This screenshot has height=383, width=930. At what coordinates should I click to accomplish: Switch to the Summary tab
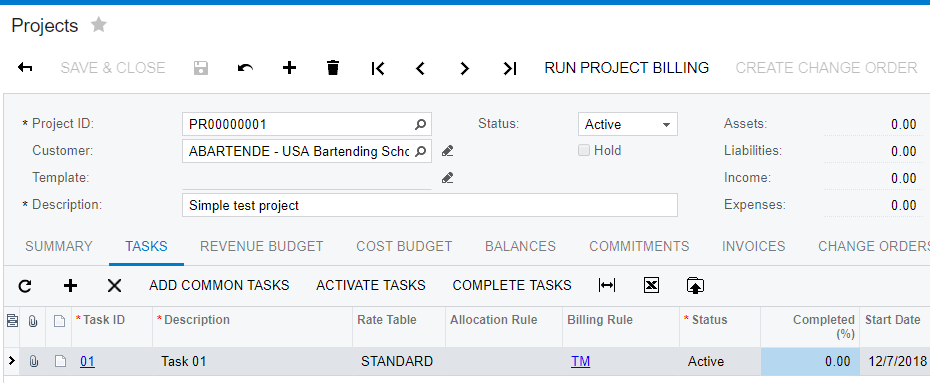pos(59,246)
